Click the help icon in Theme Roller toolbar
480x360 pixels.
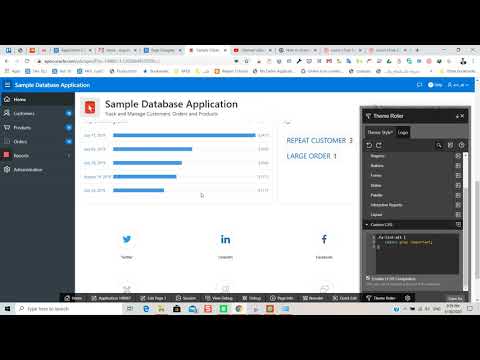[461, 145]
